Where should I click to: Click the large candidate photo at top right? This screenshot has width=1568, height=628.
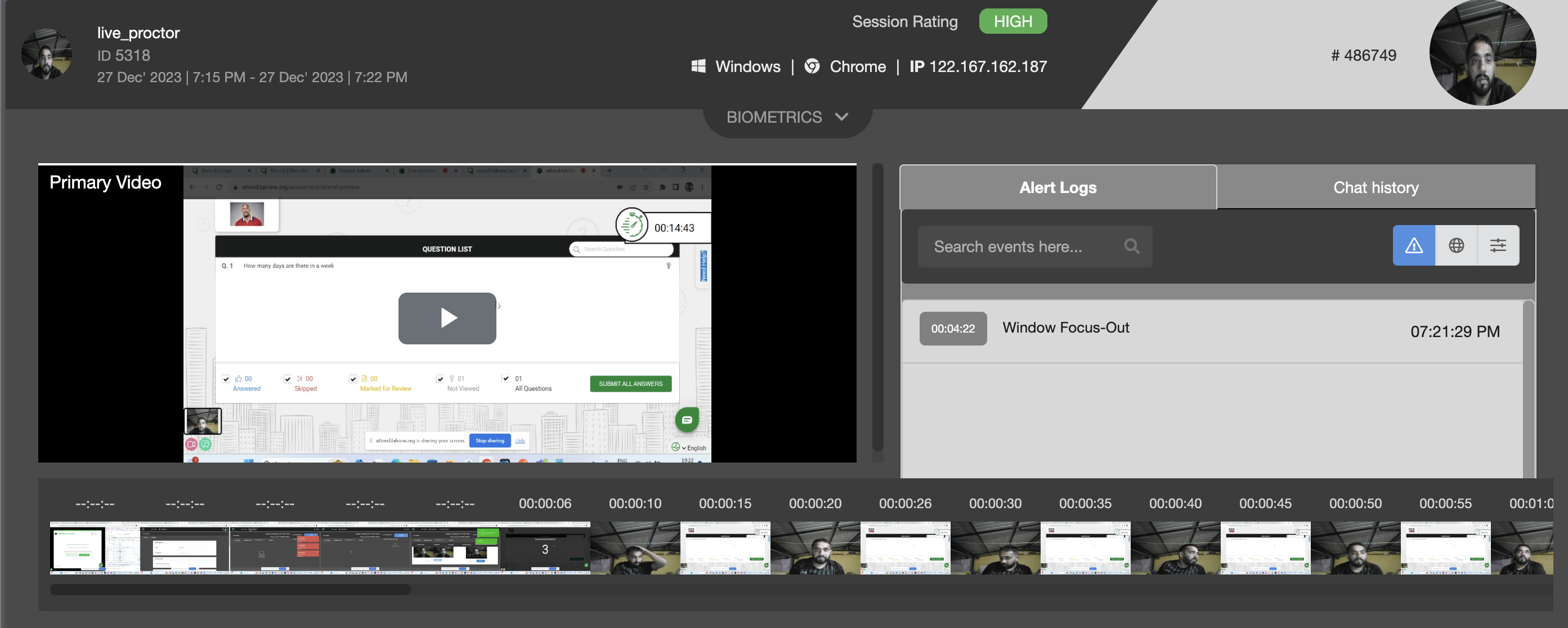pyautogui.click(x=1482, y=53)
